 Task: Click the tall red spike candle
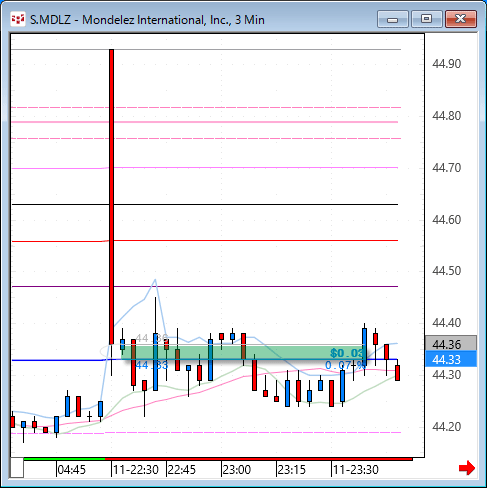point(111,197)
